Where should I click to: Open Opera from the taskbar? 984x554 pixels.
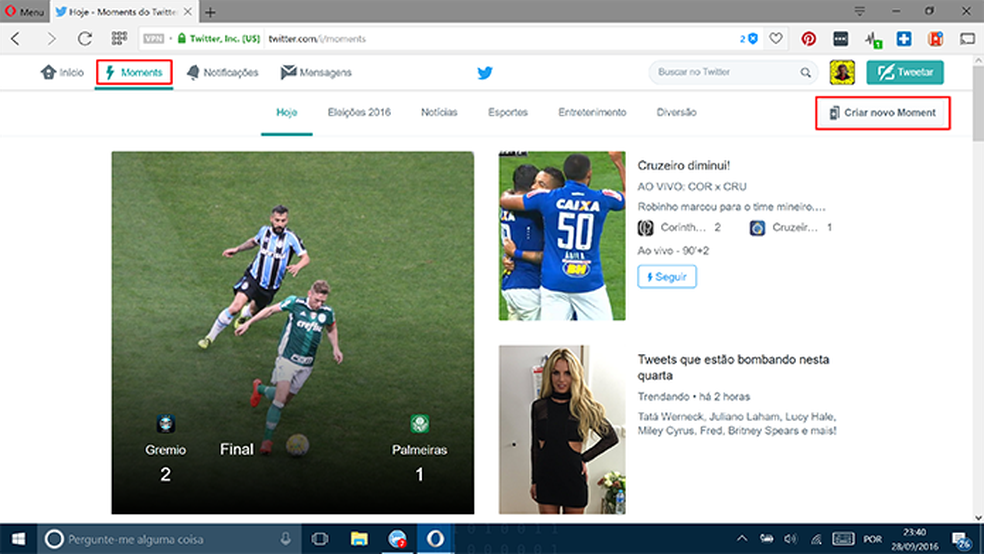(436, 539)
